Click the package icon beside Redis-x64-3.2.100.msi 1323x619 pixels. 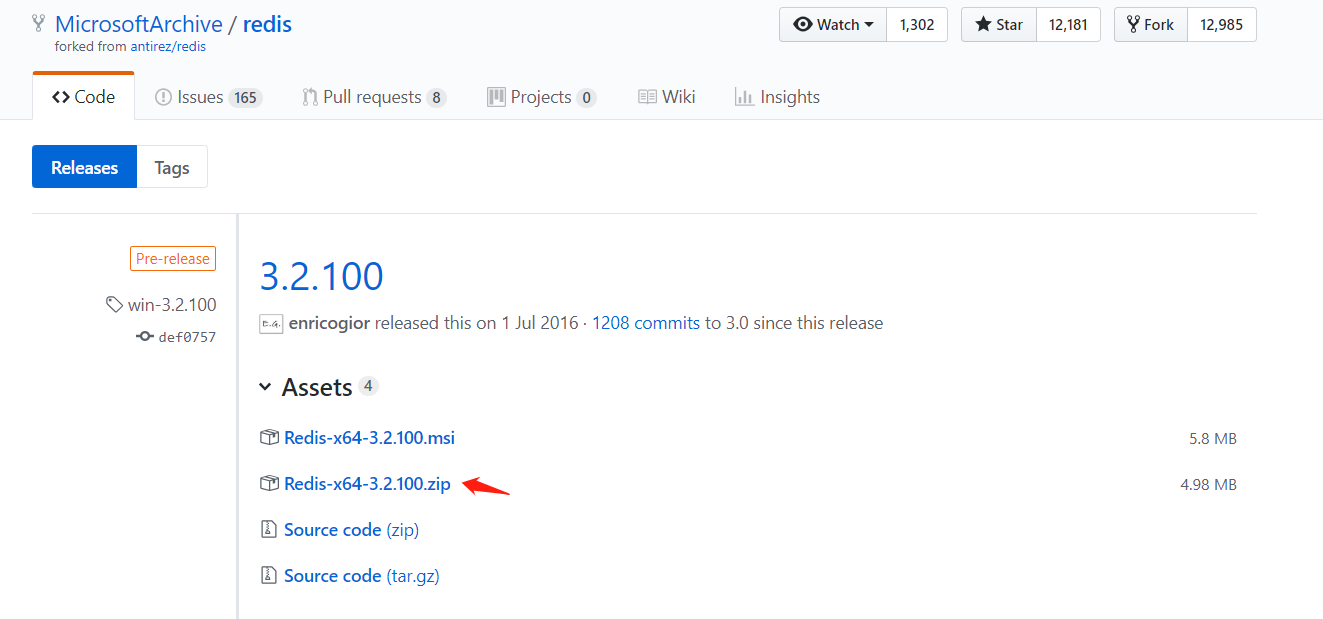tap(269, 438)
